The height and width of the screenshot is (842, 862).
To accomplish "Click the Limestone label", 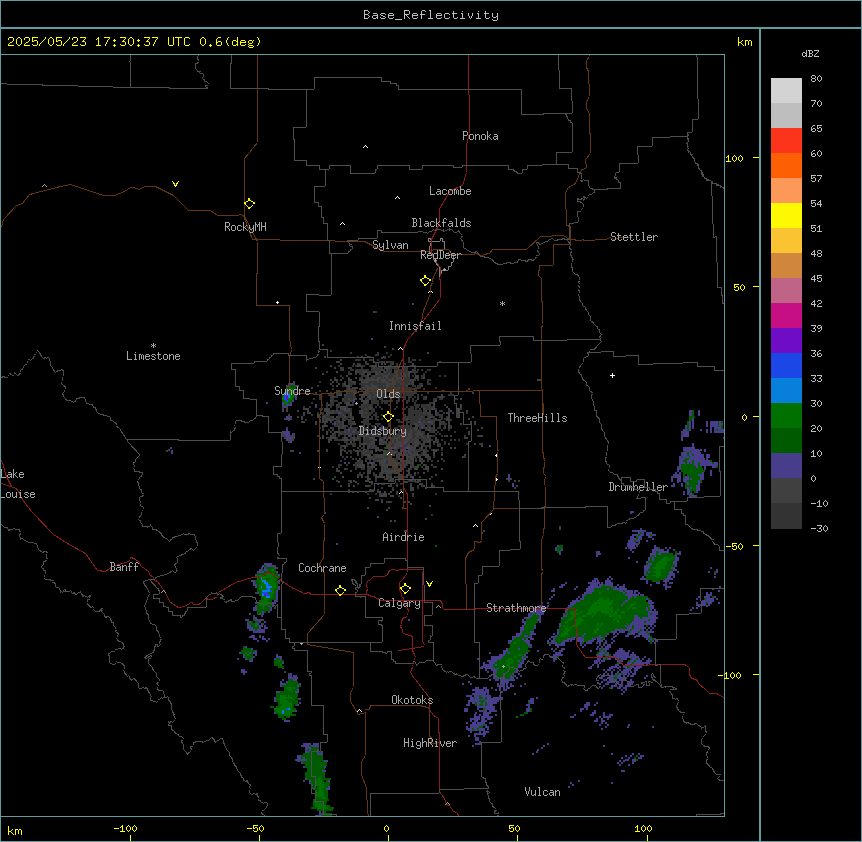I will coord(153,356).
